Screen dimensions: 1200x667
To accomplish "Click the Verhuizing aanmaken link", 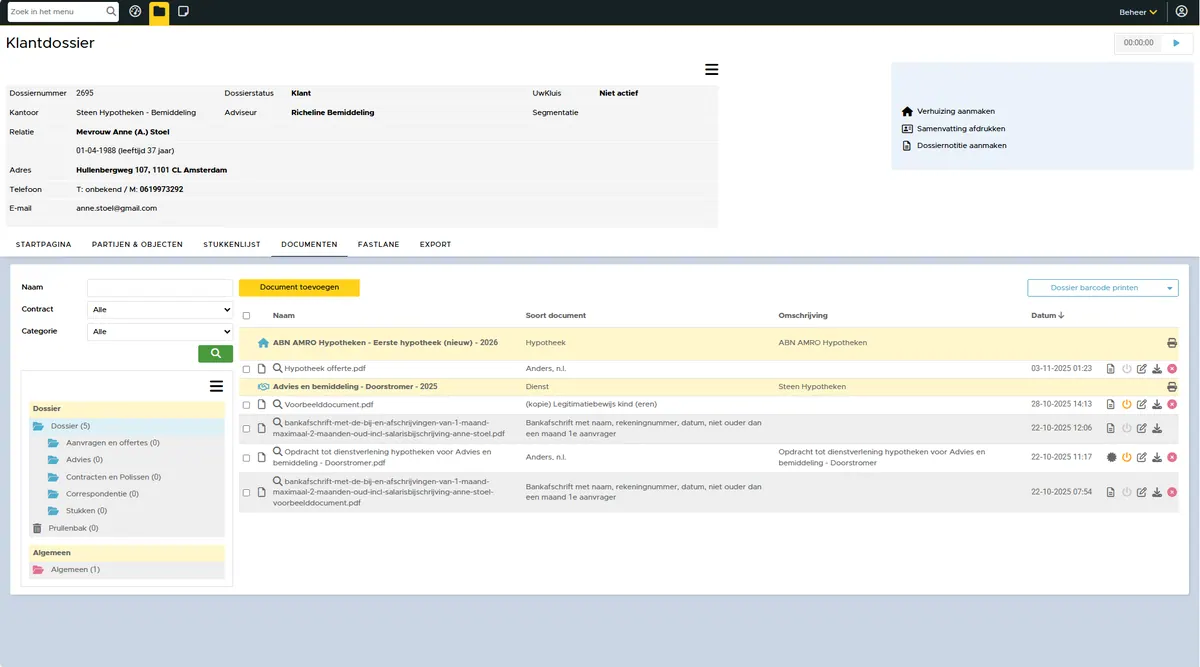I will 956,112.
